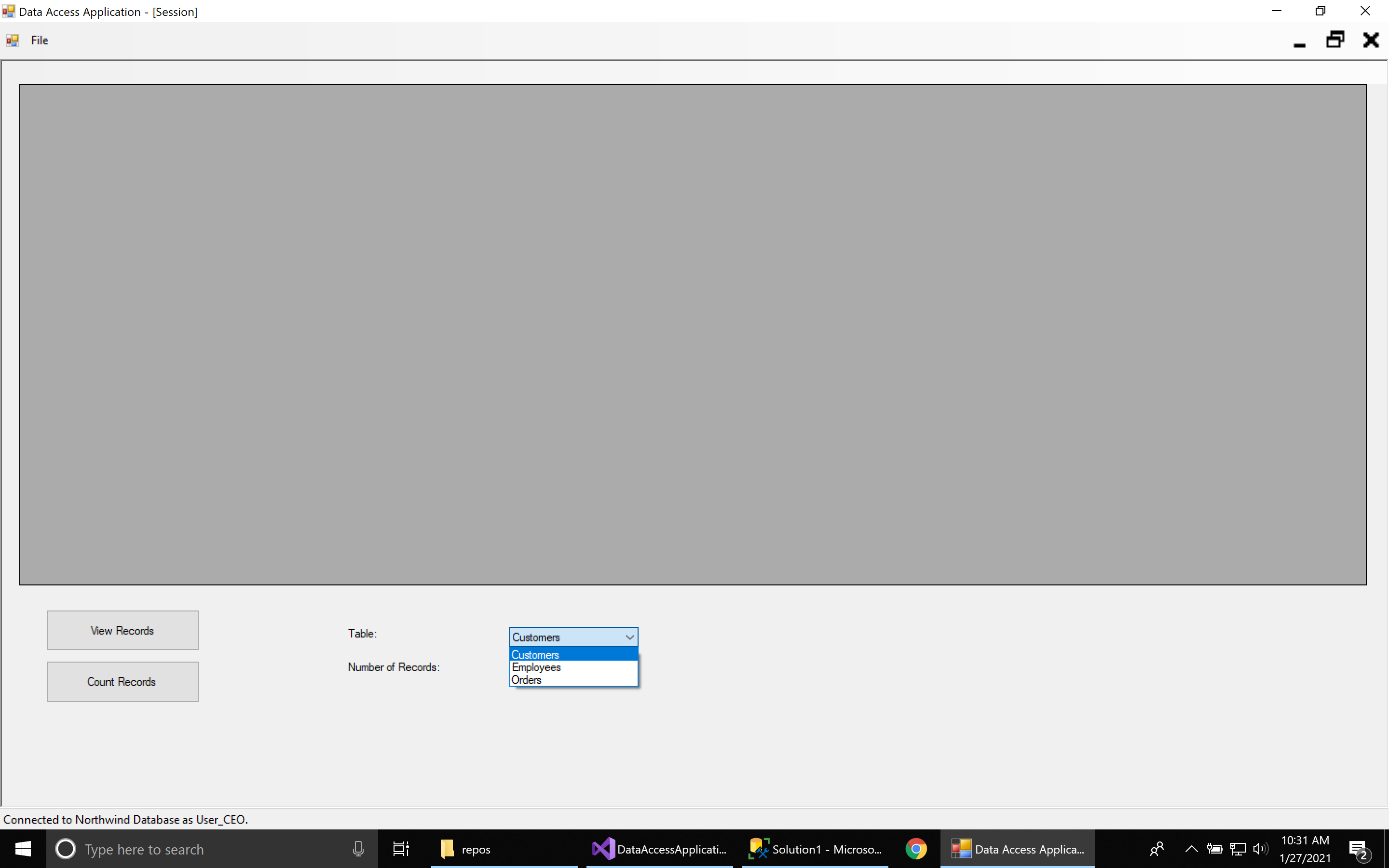The height and width of the screenshot is (868, 1389).
Task: Open repos folder in taskbar
Action: click(466, 849)
